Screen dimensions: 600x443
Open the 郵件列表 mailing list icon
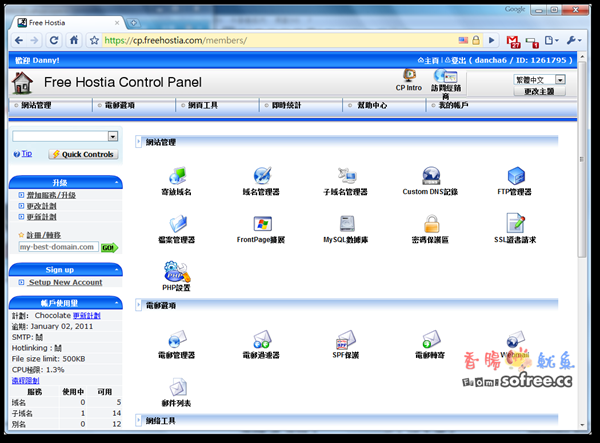pyautogui.click(x=178, y=387)
